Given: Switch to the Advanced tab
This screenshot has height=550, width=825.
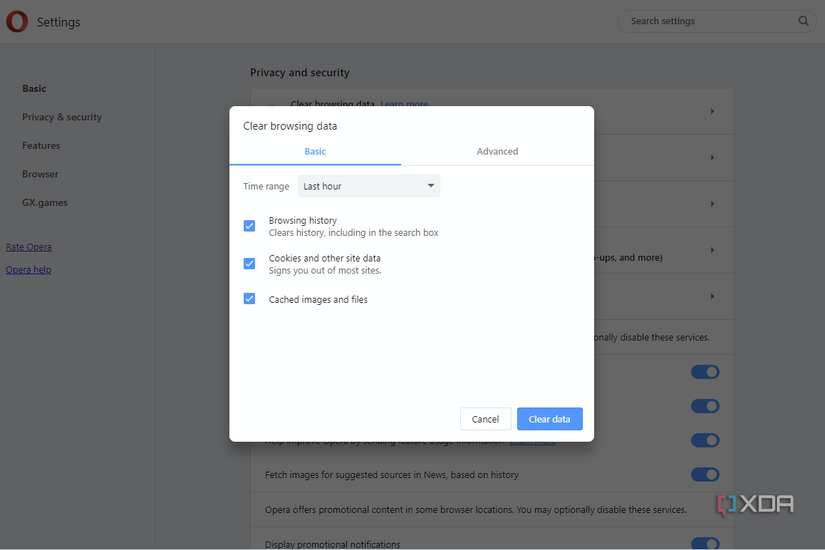Looking at the screenshot, I should (x=497, y=152).
